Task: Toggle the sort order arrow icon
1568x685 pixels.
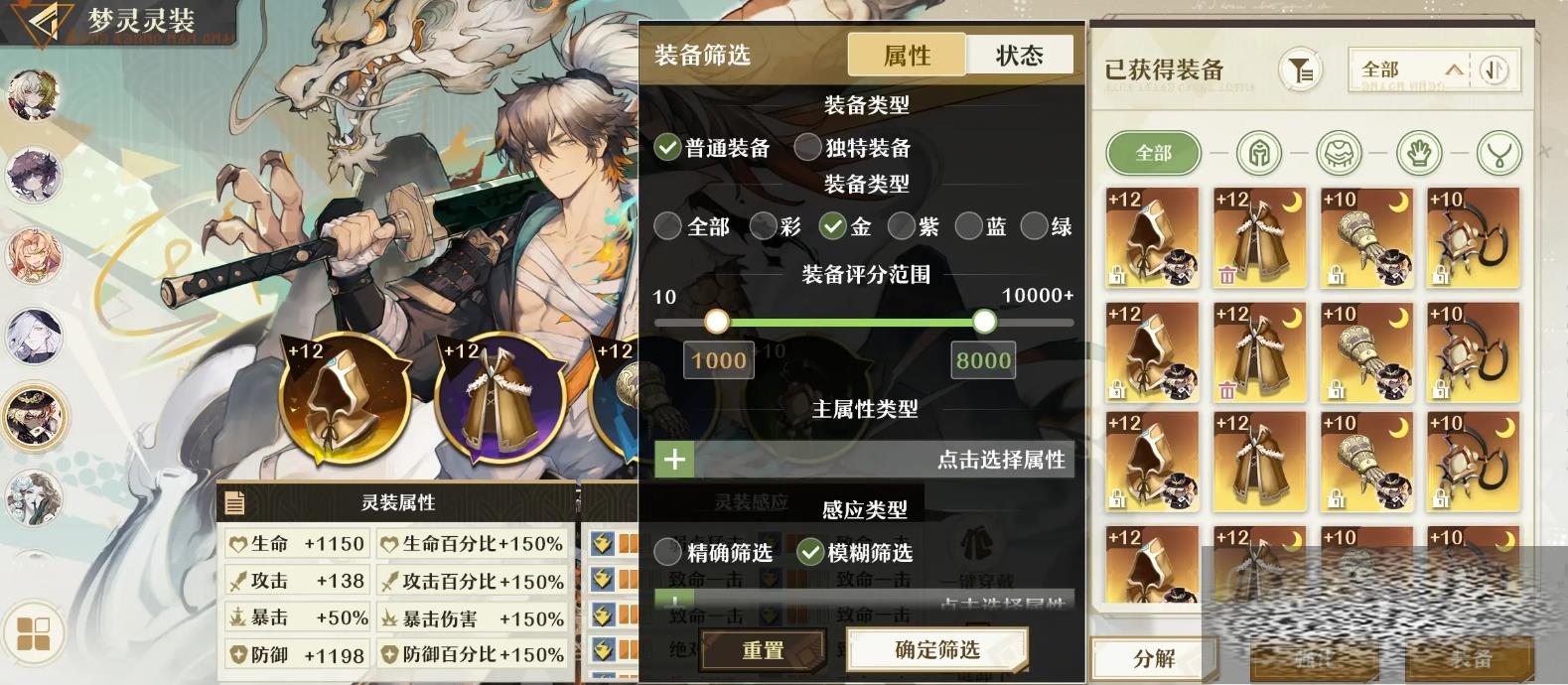Action: (x=1494, y=69)
